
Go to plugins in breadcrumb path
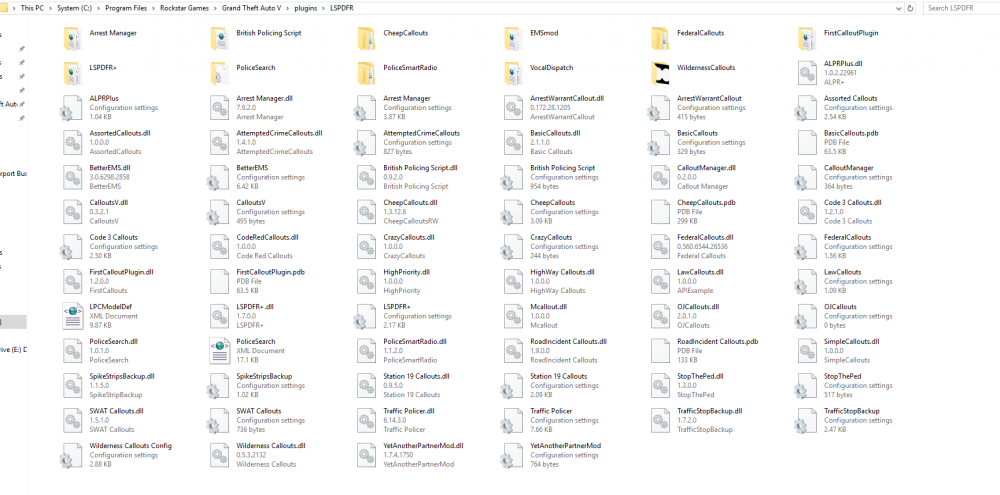click(306, 8)
